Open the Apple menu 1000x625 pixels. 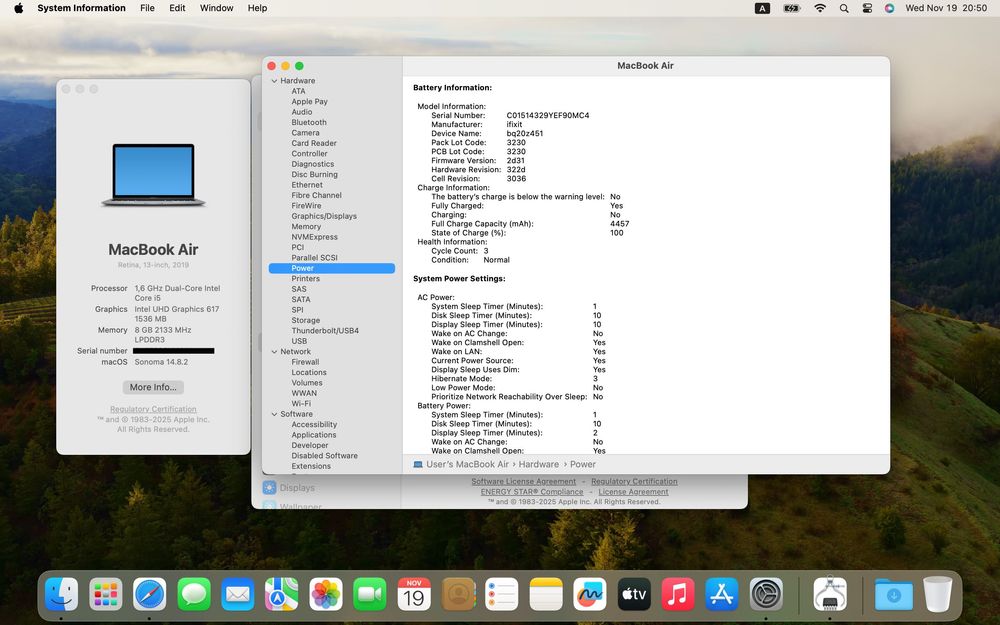click(x=18, y=8)
